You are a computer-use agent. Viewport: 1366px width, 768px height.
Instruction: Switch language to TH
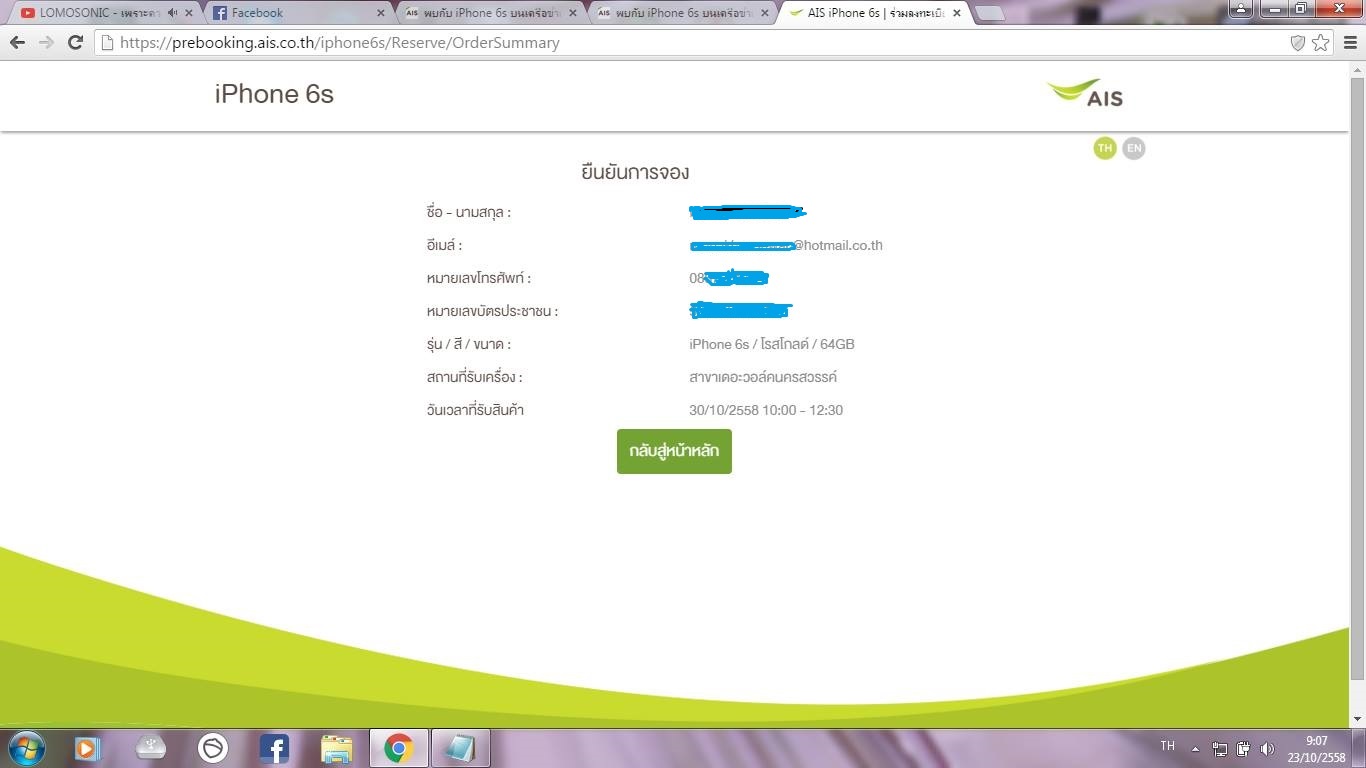(x=1105, y=148)
